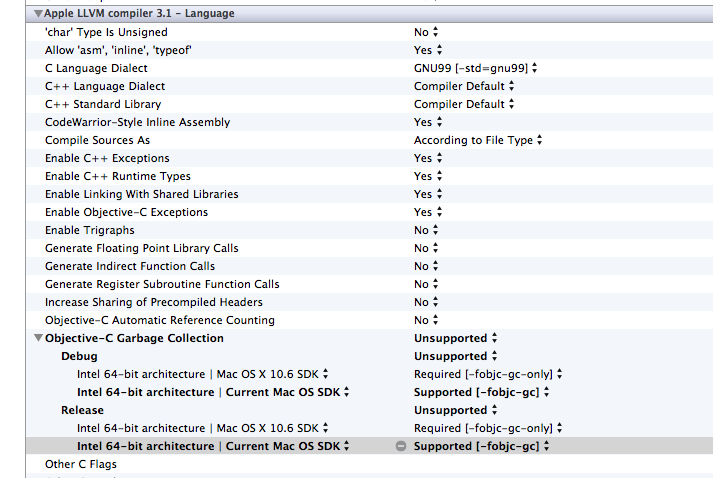The width and height of the screenshot is (713, 478).
Task: Change Allow 'asm', 'inline', 'typeof' value
Action: click(428, 50)
